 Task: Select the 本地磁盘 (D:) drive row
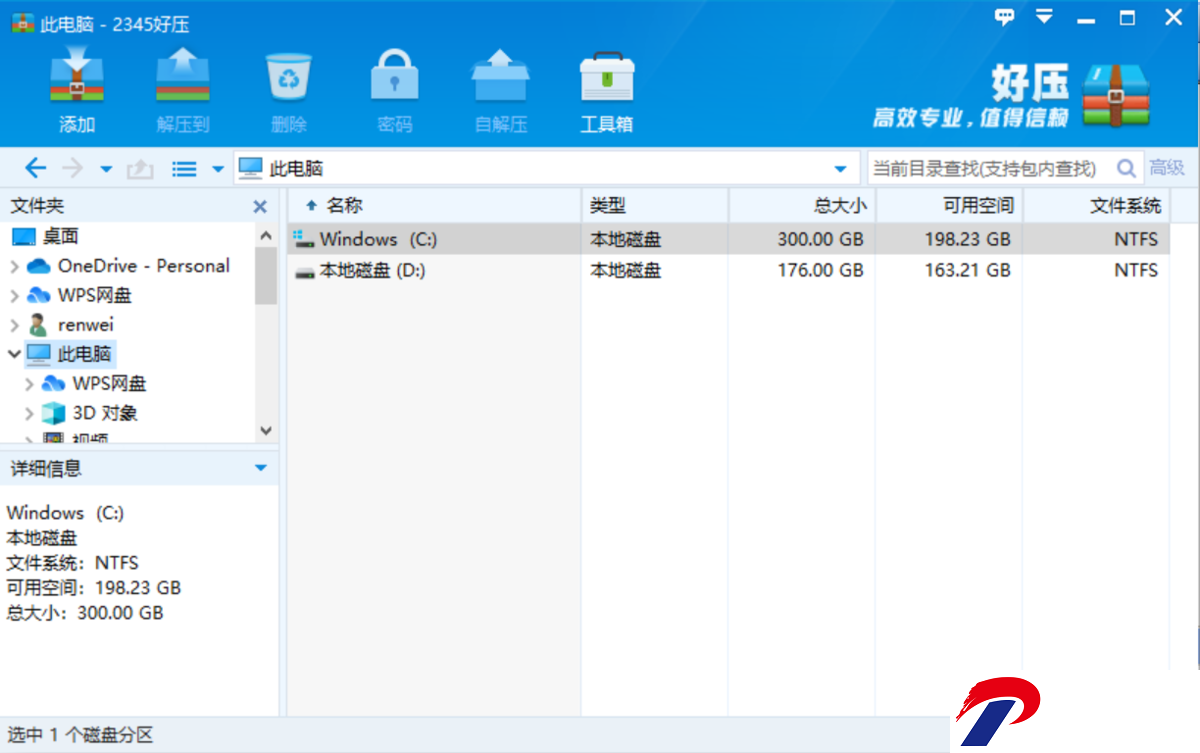pos(727,270)
